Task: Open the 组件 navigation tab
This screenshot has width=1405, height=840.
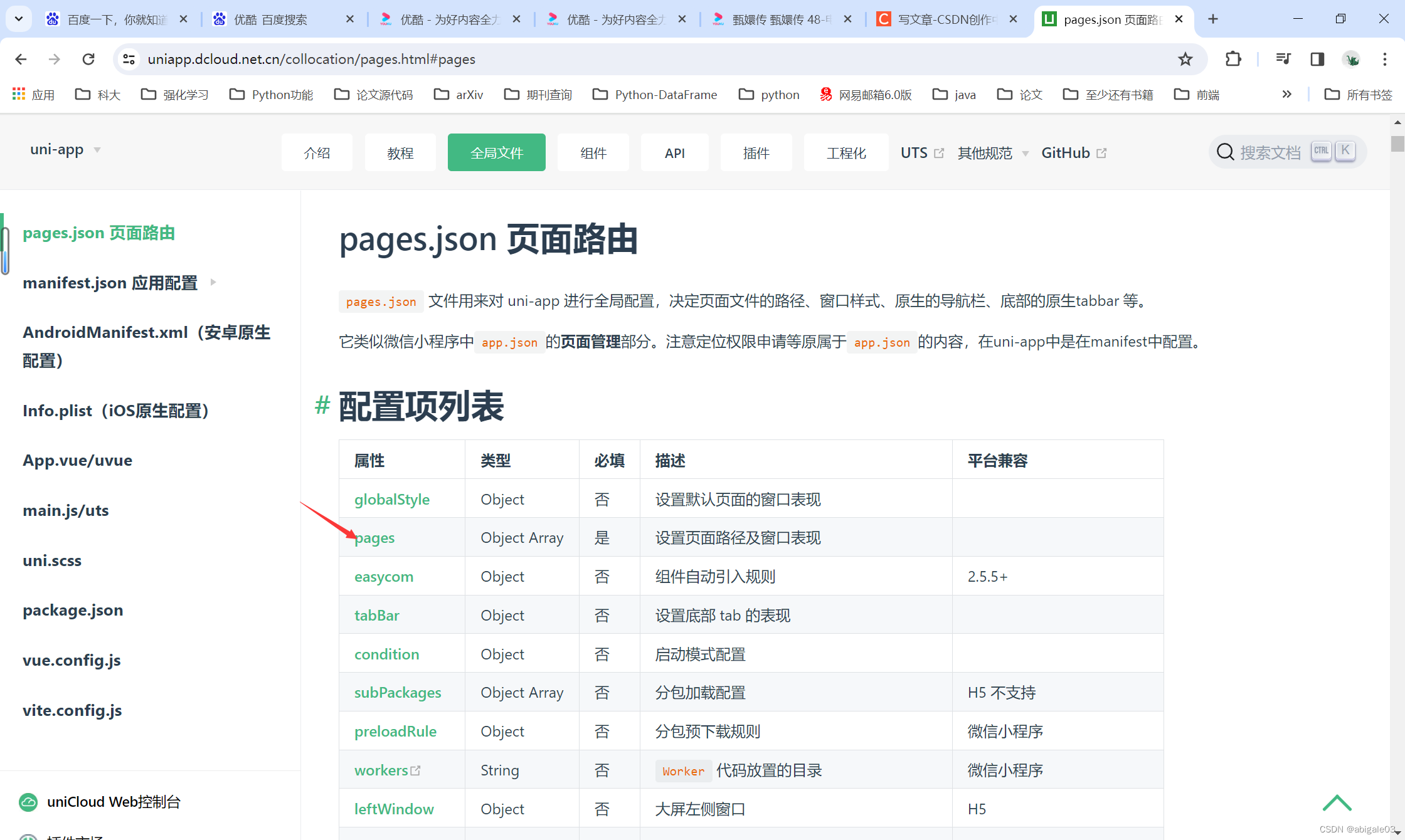Action: (x=593, y=152)
